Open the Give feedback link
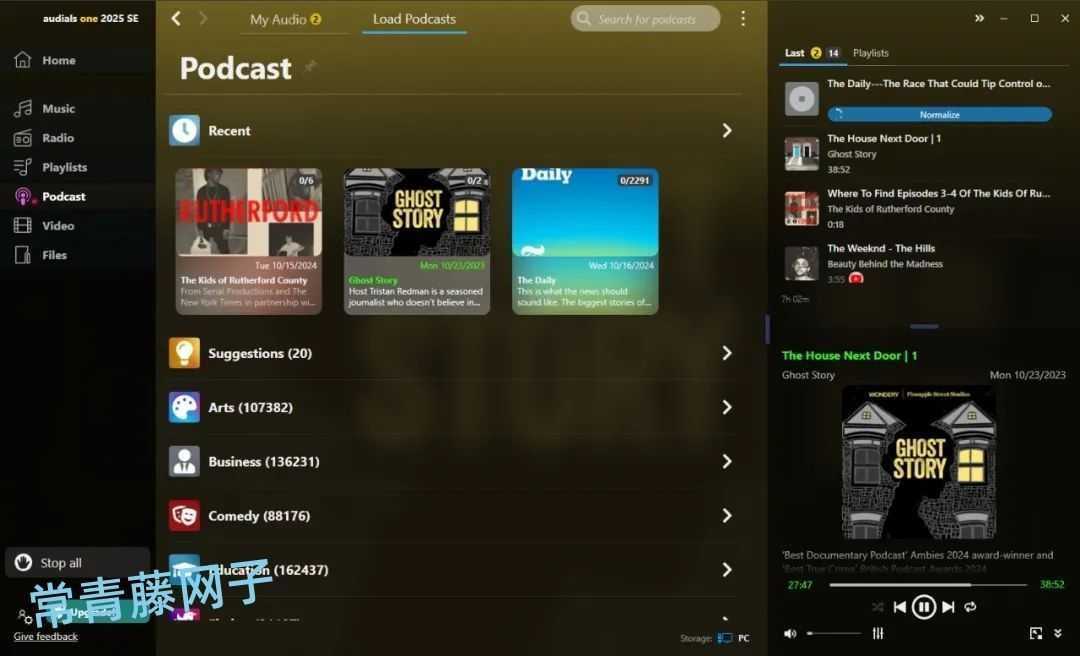Viewport: 1080px width, 656px height. coord(45,637)
